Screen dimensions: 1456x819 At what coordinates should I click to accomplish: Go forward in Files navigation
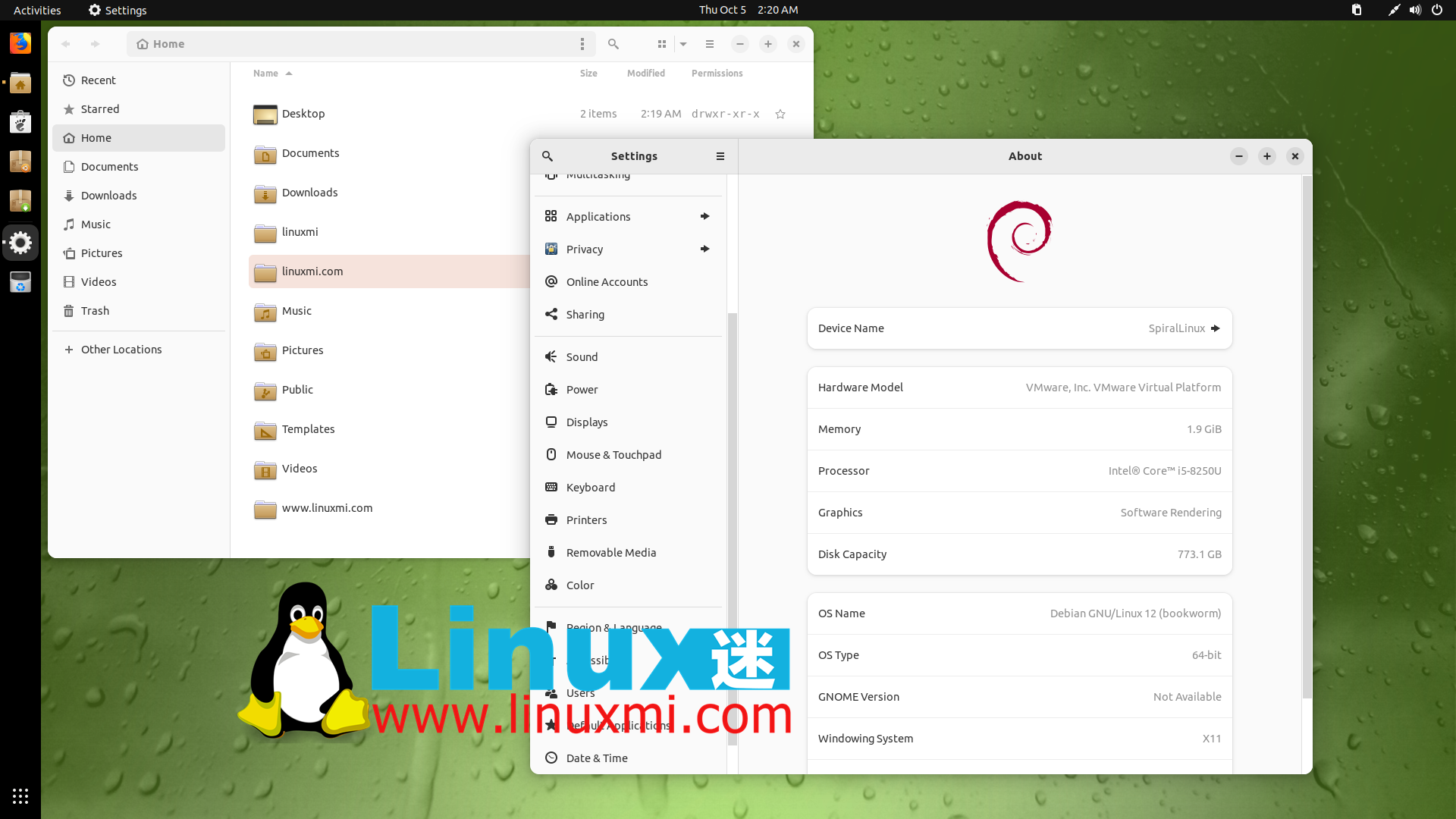click(x=95, y=44)
